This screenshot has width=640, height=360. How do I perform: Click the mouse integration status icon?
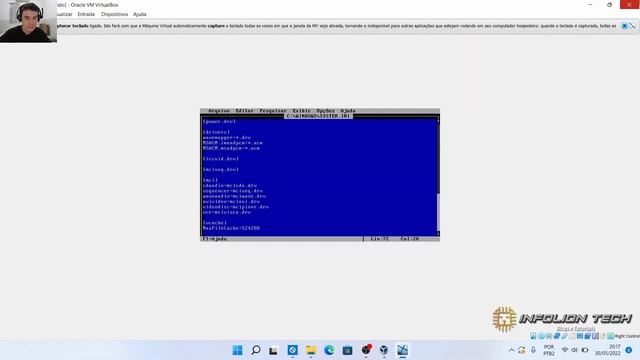click(x=603, y=336)
